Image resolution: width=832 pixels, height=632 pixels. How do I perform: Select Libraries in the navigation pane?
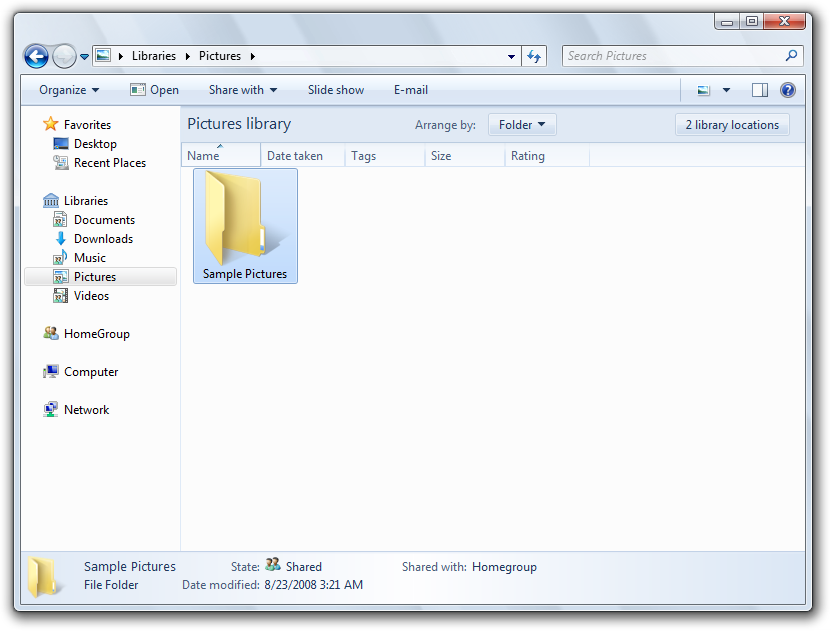[86, 201]
